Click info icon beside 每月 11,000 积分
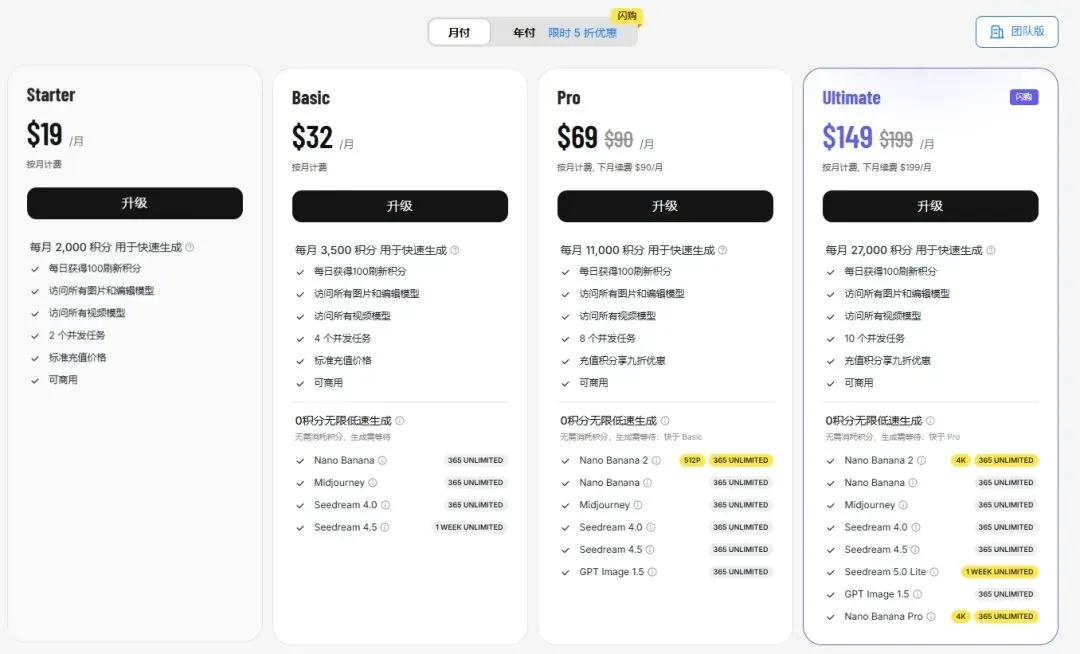Screen dimensions: 1080x654 tap(723, 250)
